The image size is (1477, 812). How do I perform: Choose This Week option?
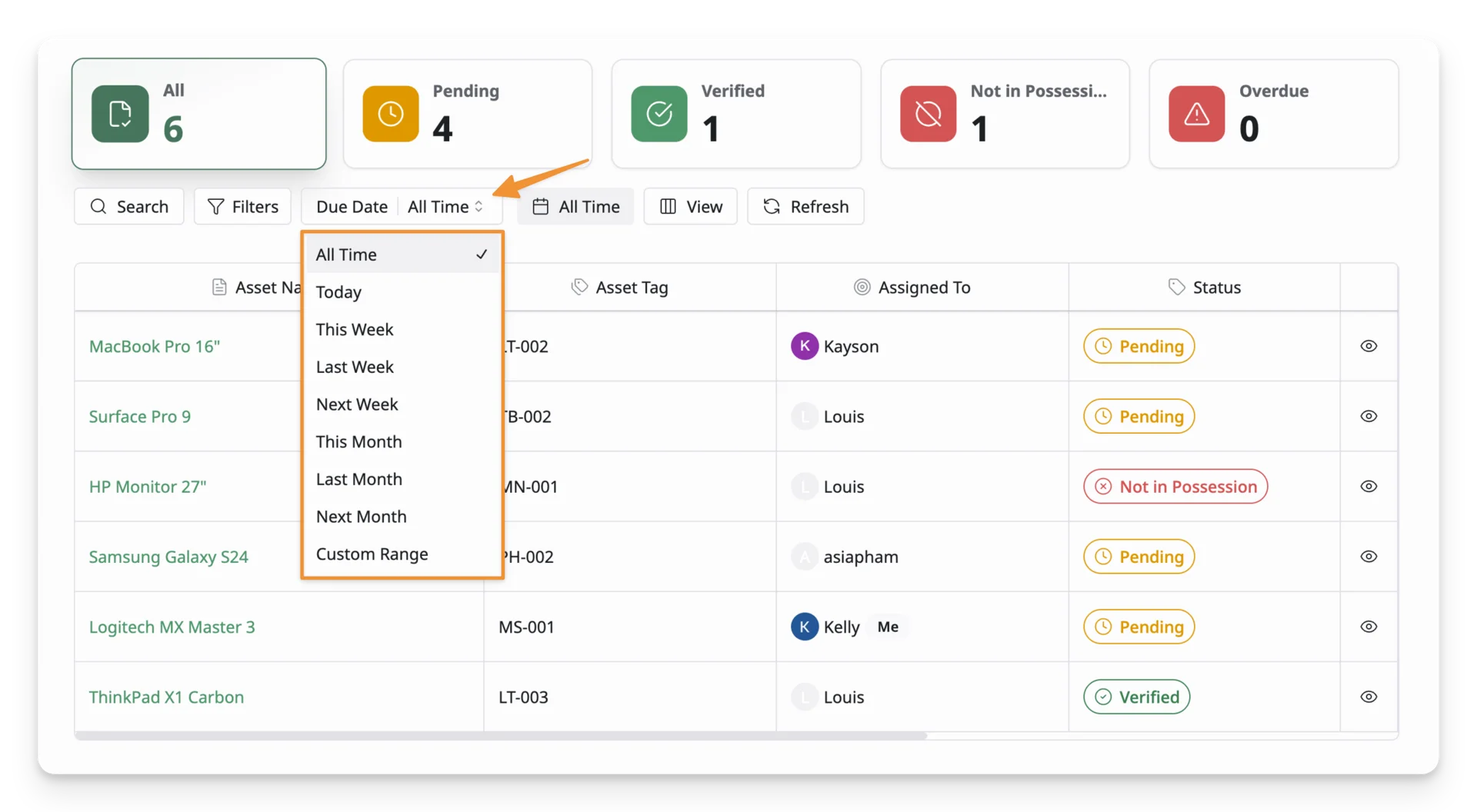pyautogui.click(x=402, y=329)
